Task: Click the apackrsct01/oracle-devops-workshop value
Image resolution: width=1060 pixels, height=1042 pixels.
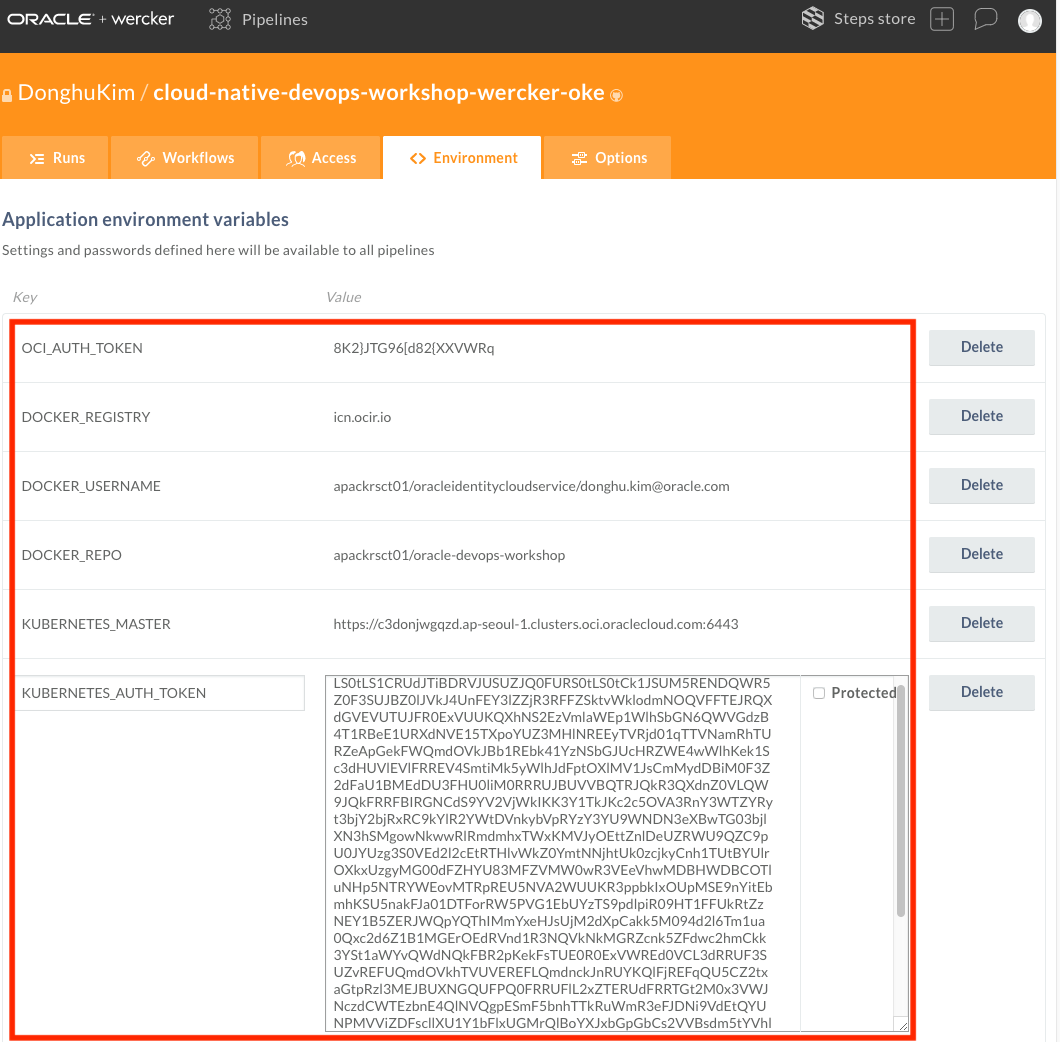Action: (x=449, y=555)
